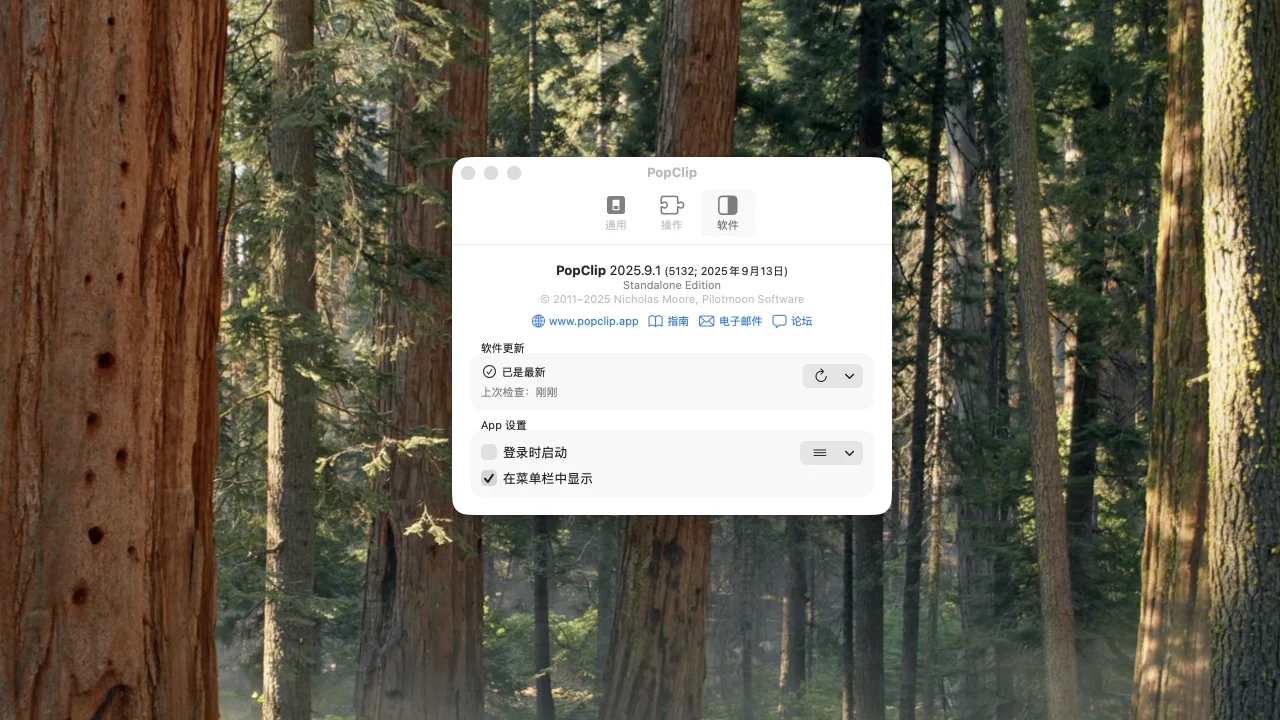Click the PopClip window title bar
The image size is (1280, 720).
[672, 173]
